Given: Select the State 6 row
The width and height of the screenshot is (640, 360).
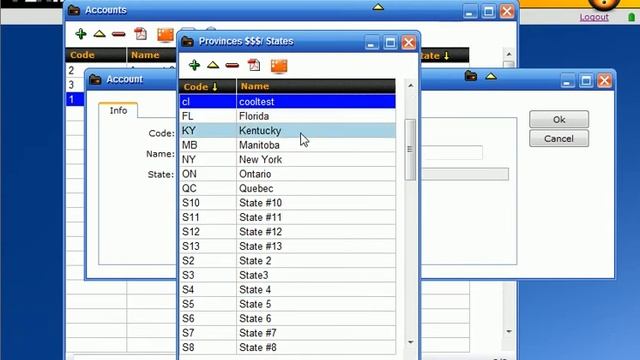Looking at the screenshot, I should tap(287, 319).
